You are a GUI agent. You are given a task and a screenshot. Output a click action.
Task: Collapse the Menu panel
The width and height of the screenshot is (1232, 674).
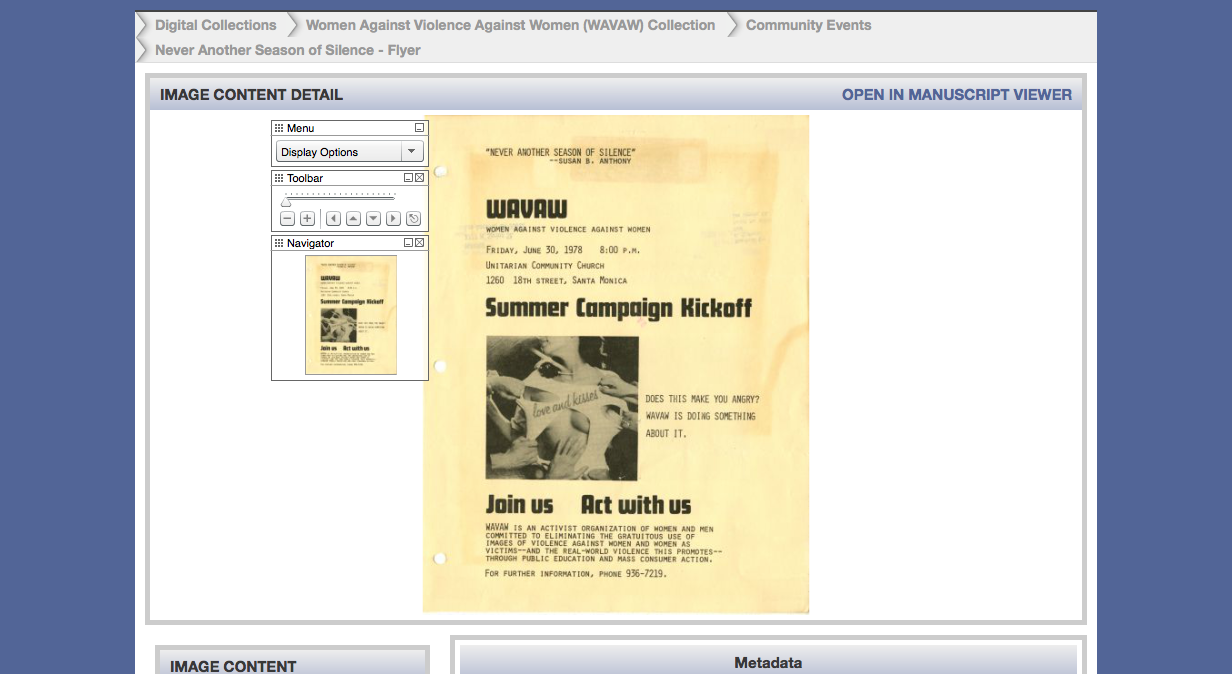click(420, 128)
